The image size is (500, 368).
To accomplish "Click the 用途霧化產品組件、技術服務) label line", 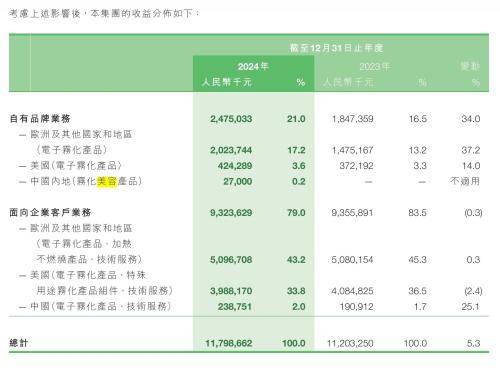I will pos(105,291).
